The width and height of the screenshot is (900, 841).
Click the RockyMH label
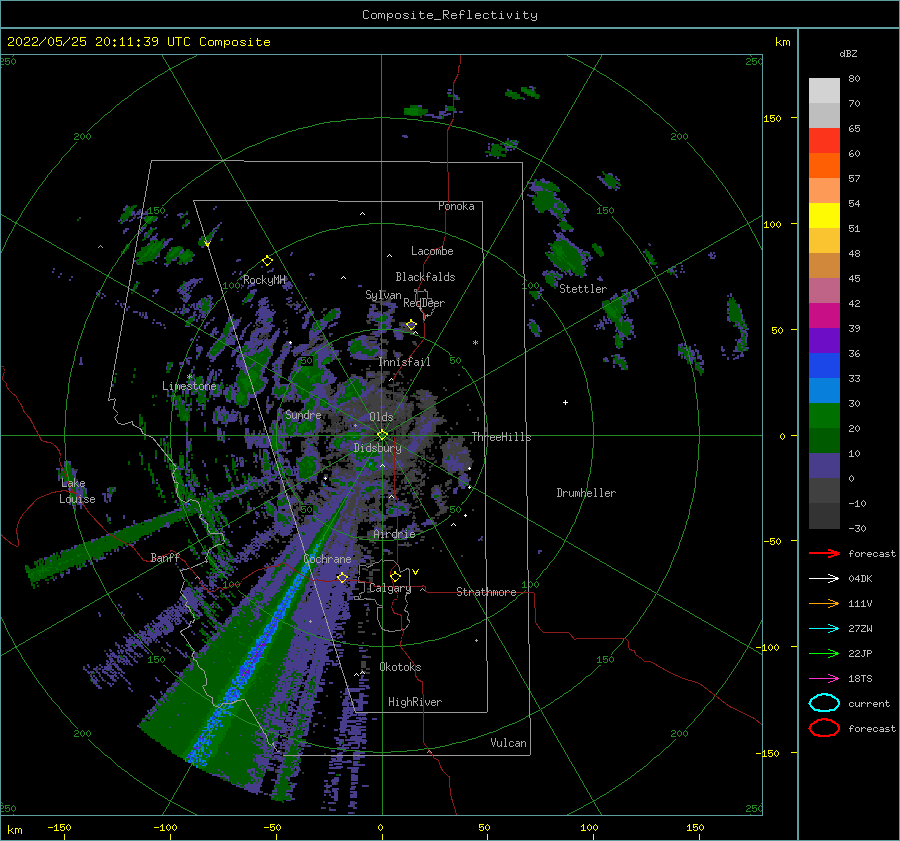264,280
